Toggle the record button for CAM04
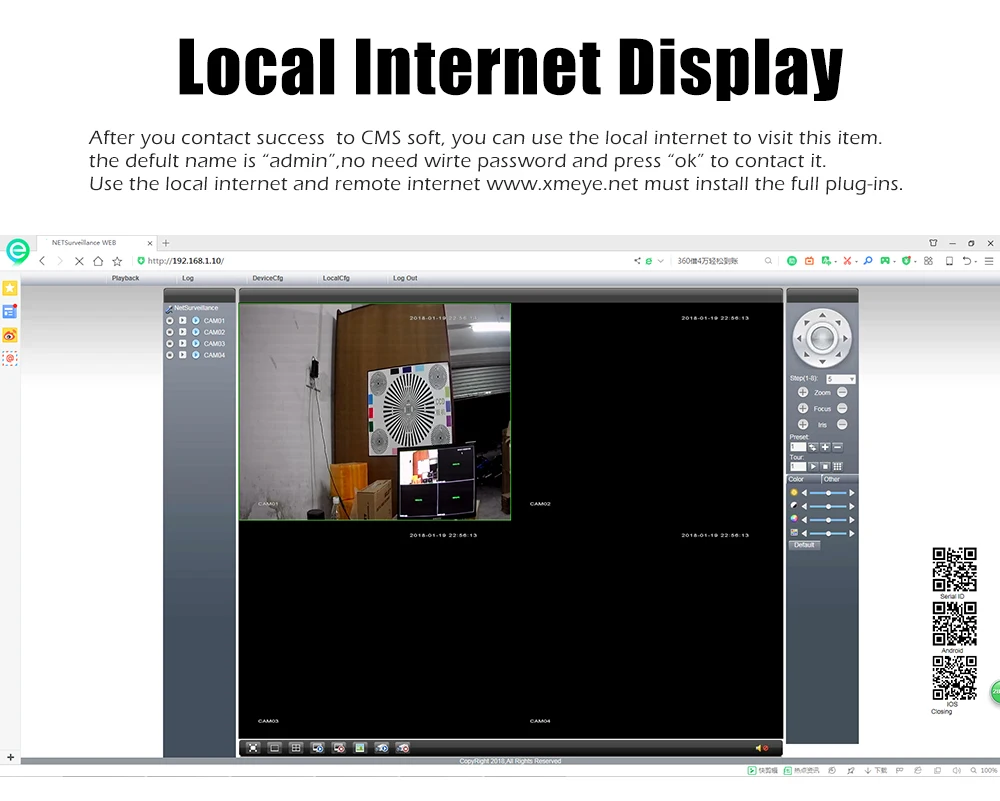 click(170, 355)
